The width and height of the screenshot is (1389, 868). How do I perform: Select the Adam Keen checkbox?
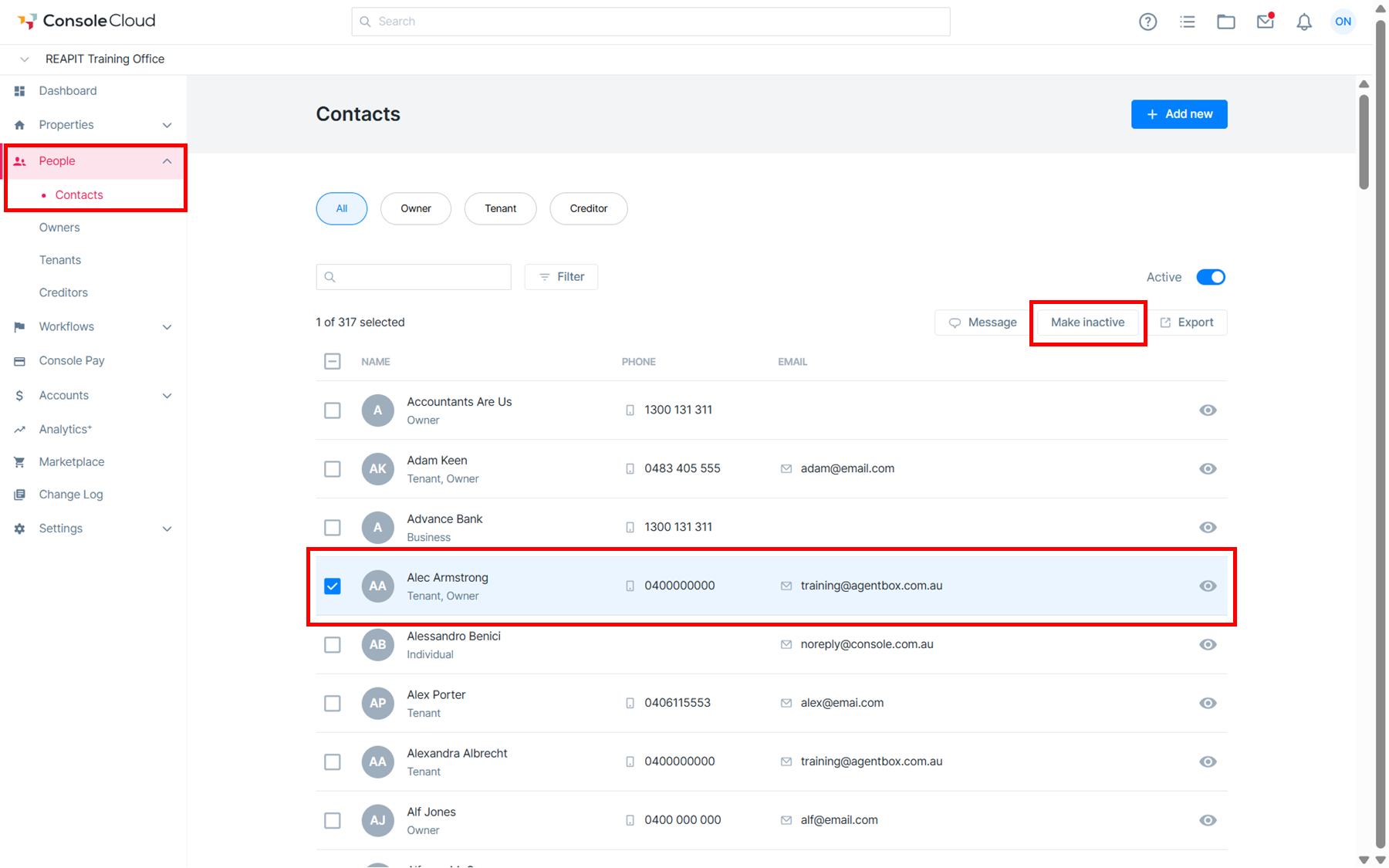(x=333, y=469)
